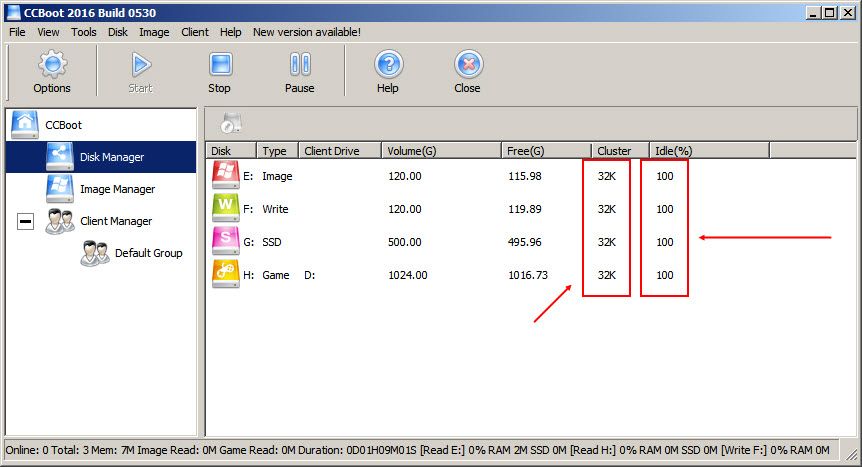Collapse the Client Manager tree node
Image resolution: width=862 pixels, height=467 pixels.
click(x=25, y=221)
